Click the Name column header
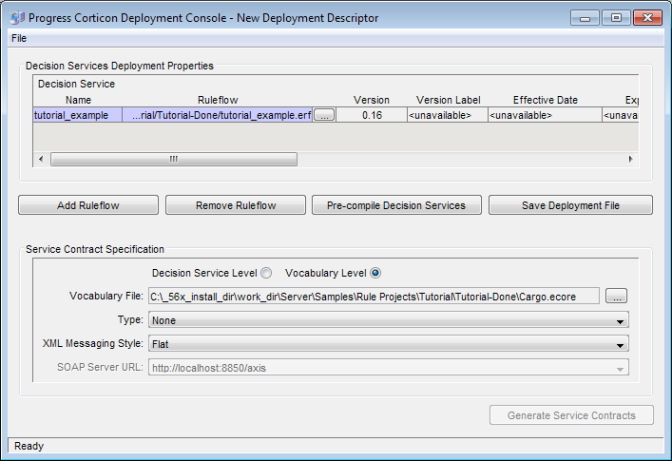 point(78,100)
